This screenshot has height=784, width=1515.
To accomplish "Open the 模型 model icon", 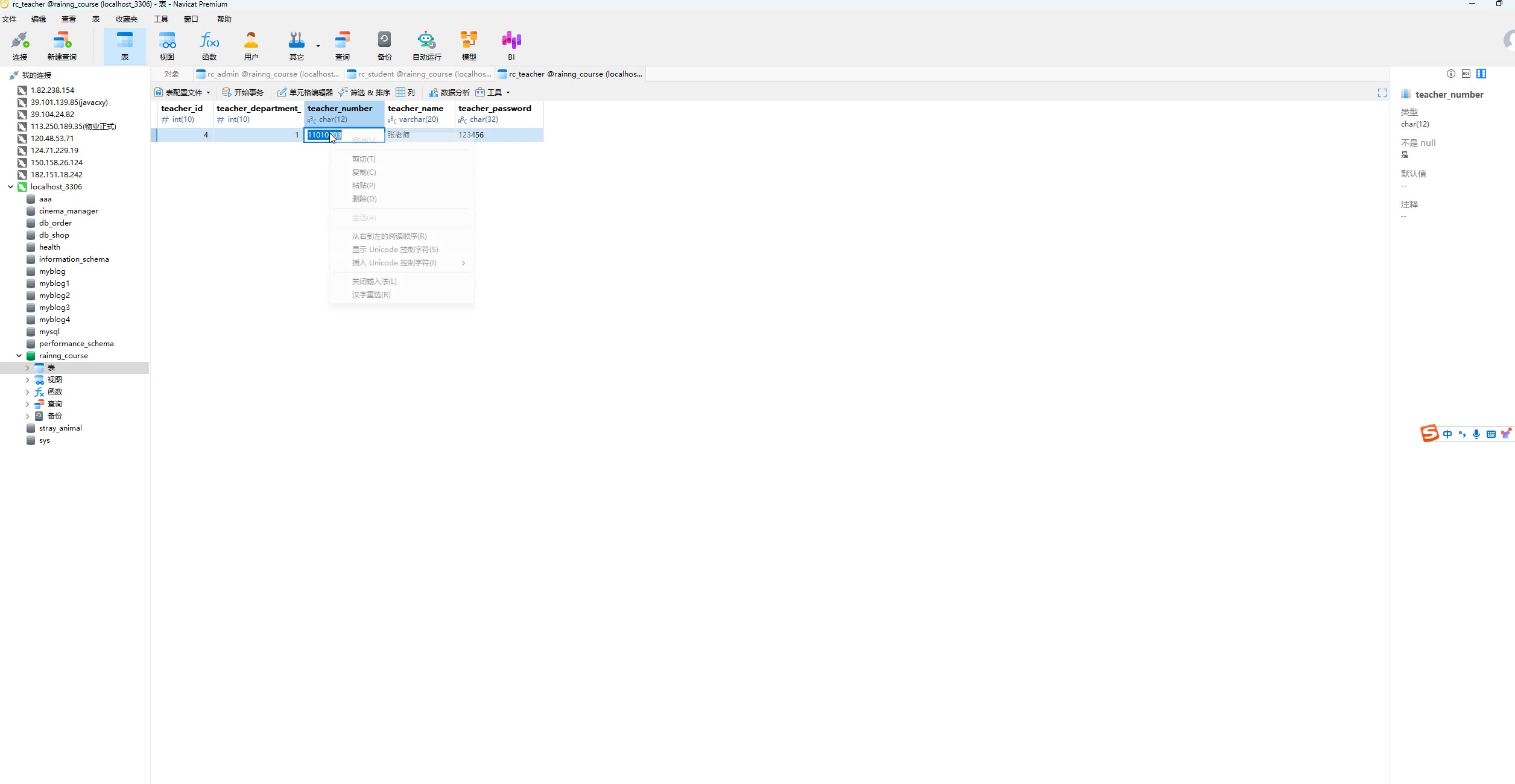I will click(469, 46).
